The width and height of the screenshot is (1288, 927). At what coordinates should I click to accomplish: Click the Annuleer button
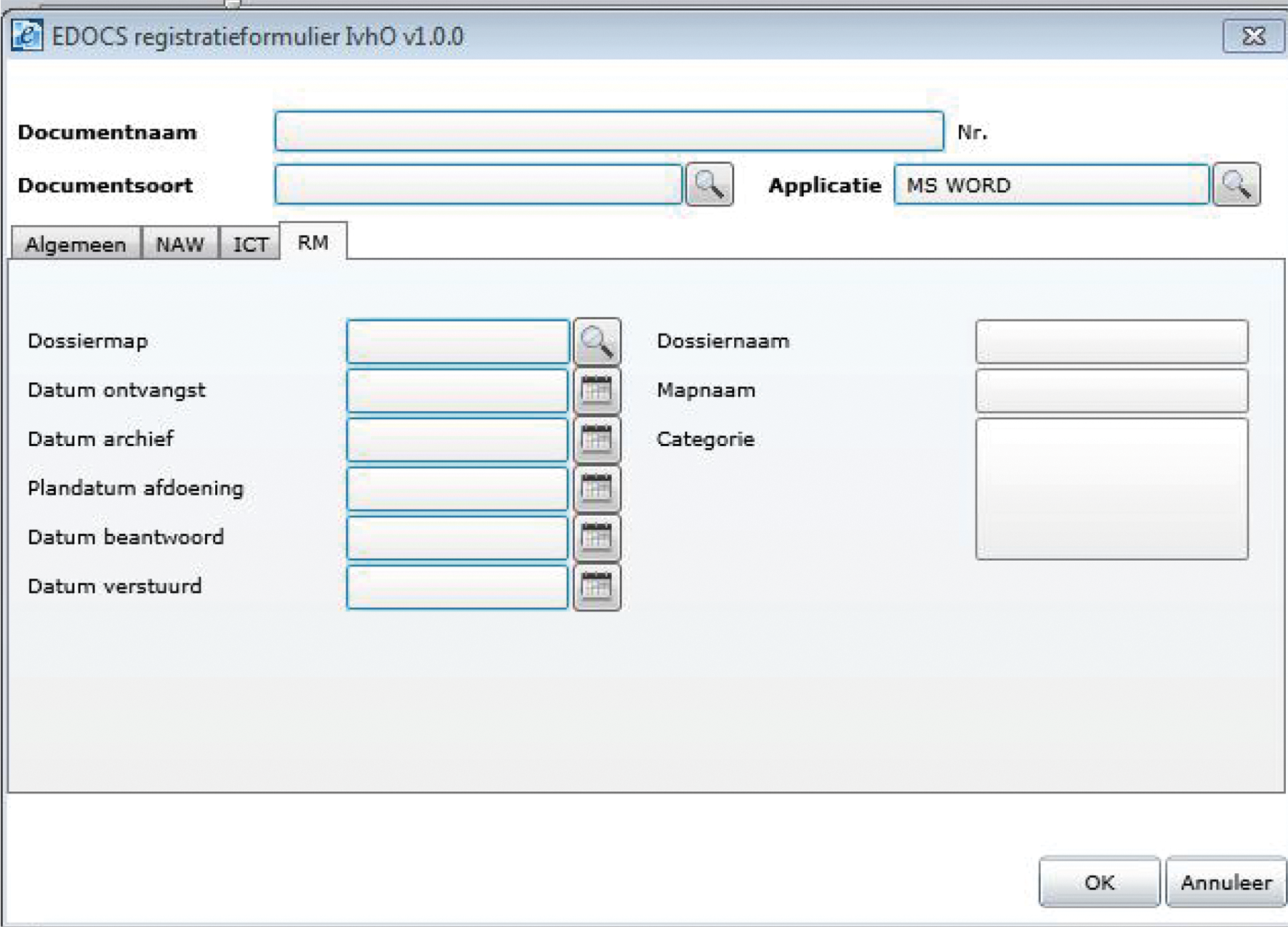pos(1225,882)
